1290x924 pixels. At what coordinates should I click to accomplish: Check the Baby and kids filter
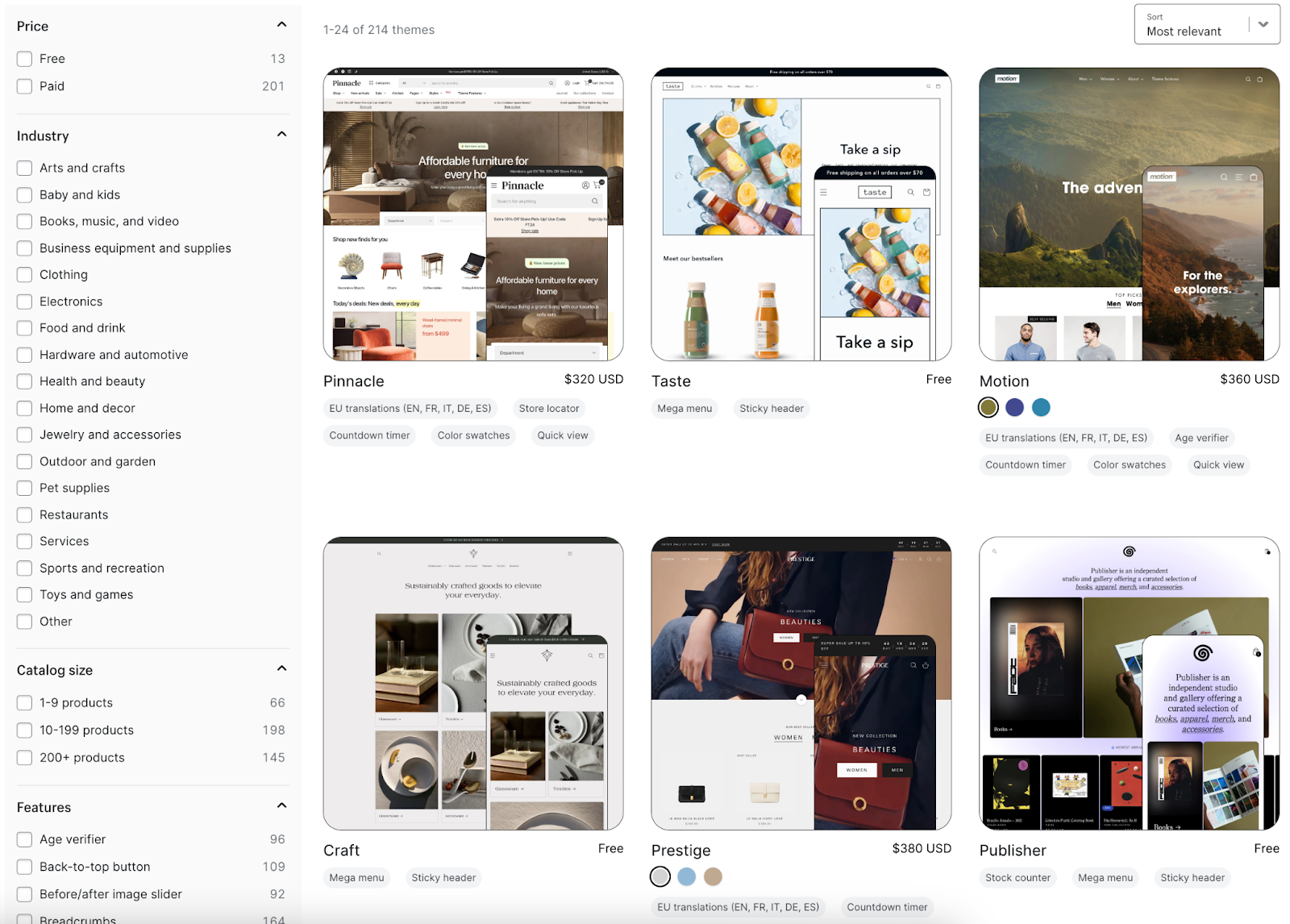(24, 194)
